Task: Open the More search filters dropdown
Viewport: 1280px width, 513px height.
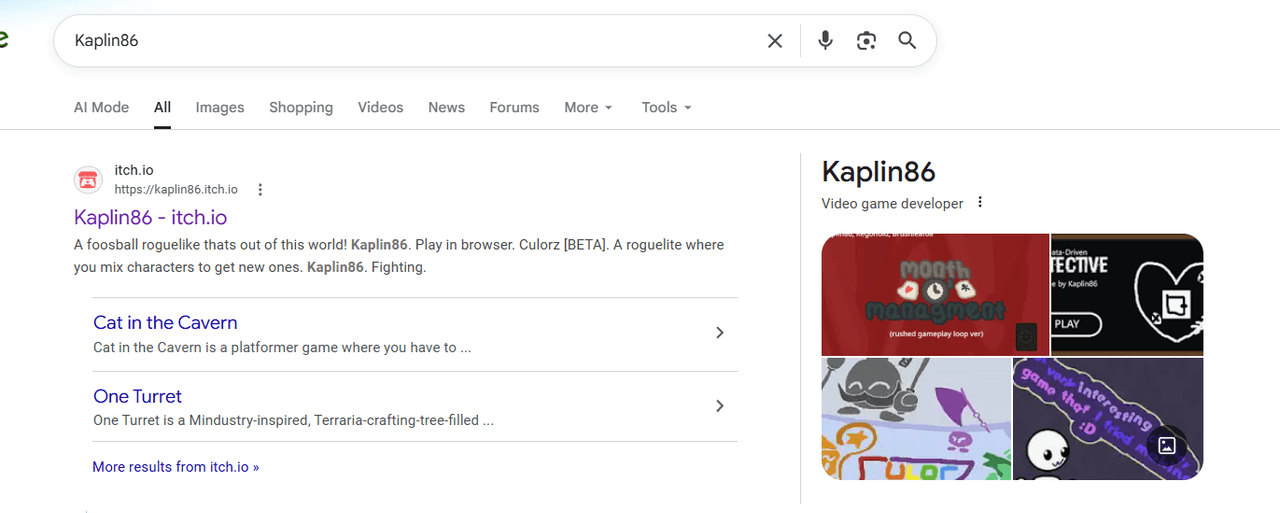Action: coord(588,107)
